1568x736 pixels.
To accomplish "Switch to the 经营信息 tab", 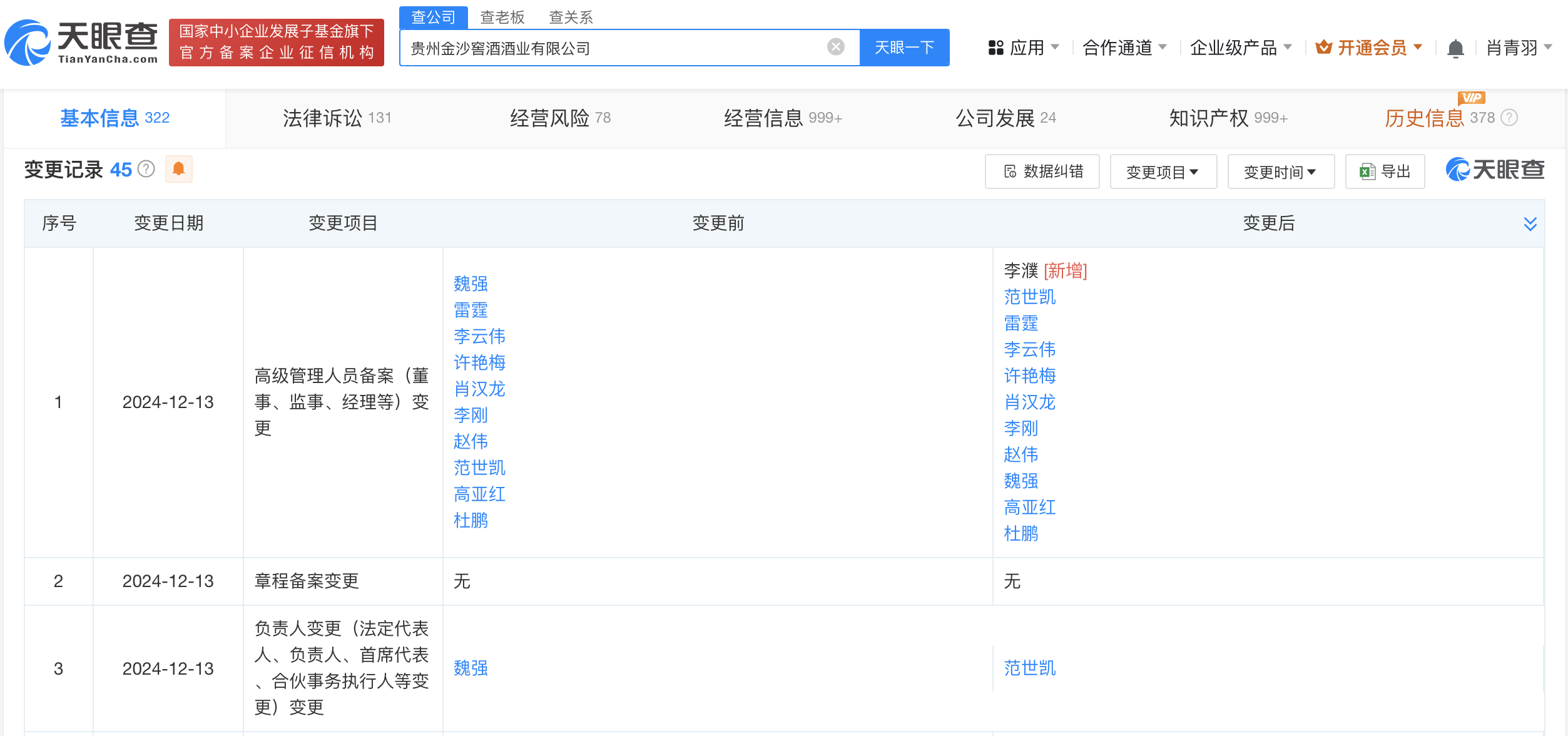I will coord(783,118).
